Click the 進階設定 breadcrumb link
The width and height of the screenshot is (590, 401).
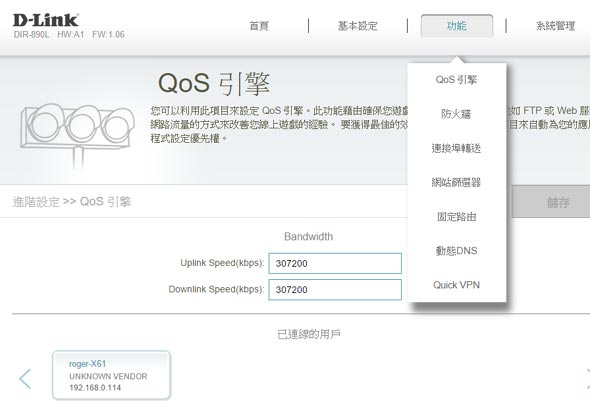[36, 202]
